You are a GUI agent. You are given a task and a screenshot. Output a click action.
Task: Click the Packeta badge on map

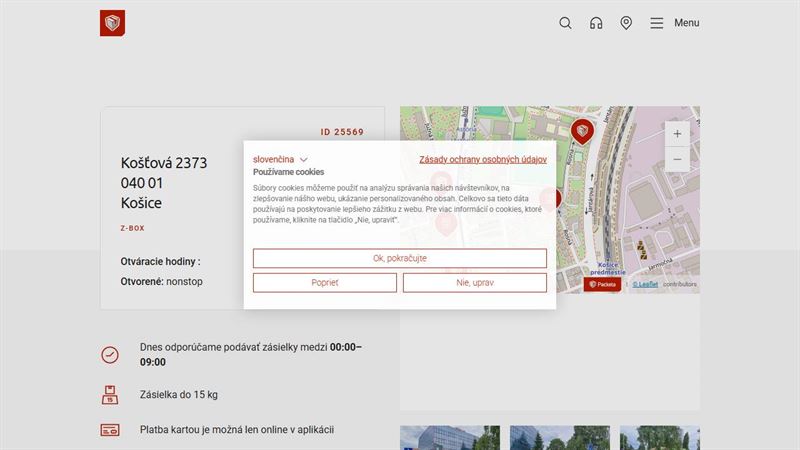pos(602,284)
